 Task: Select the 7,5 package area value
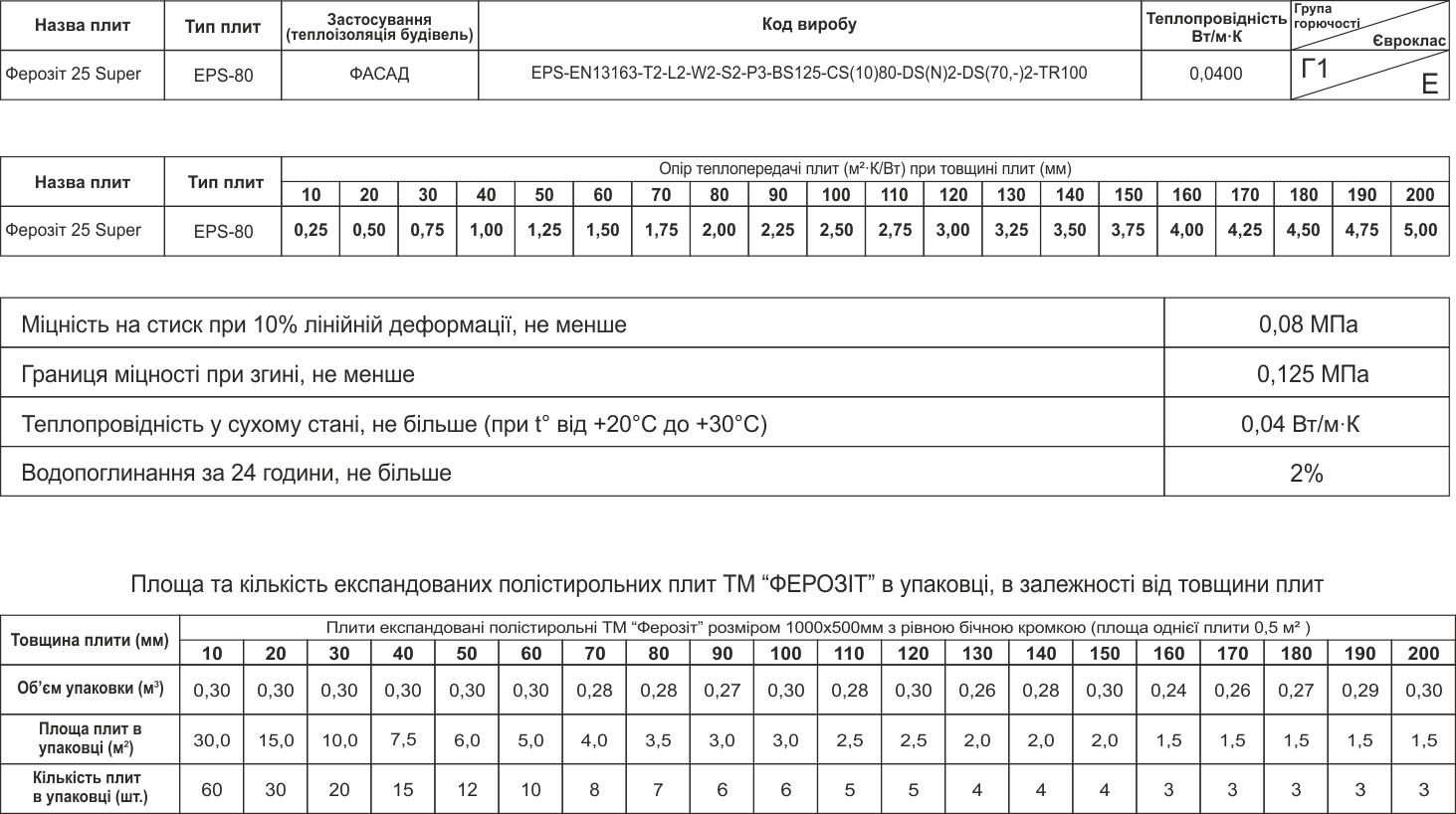(403, 740)
